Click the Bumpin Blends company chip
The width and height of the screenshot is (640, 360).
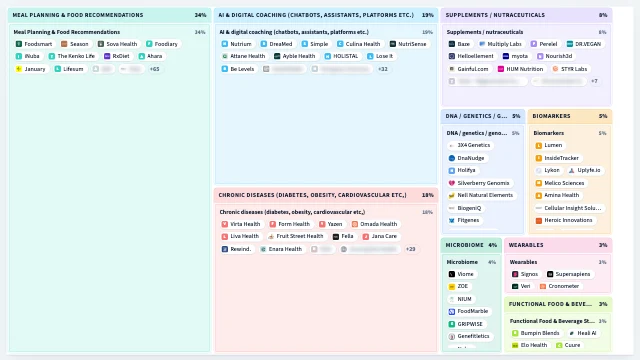tap(536, 333)
